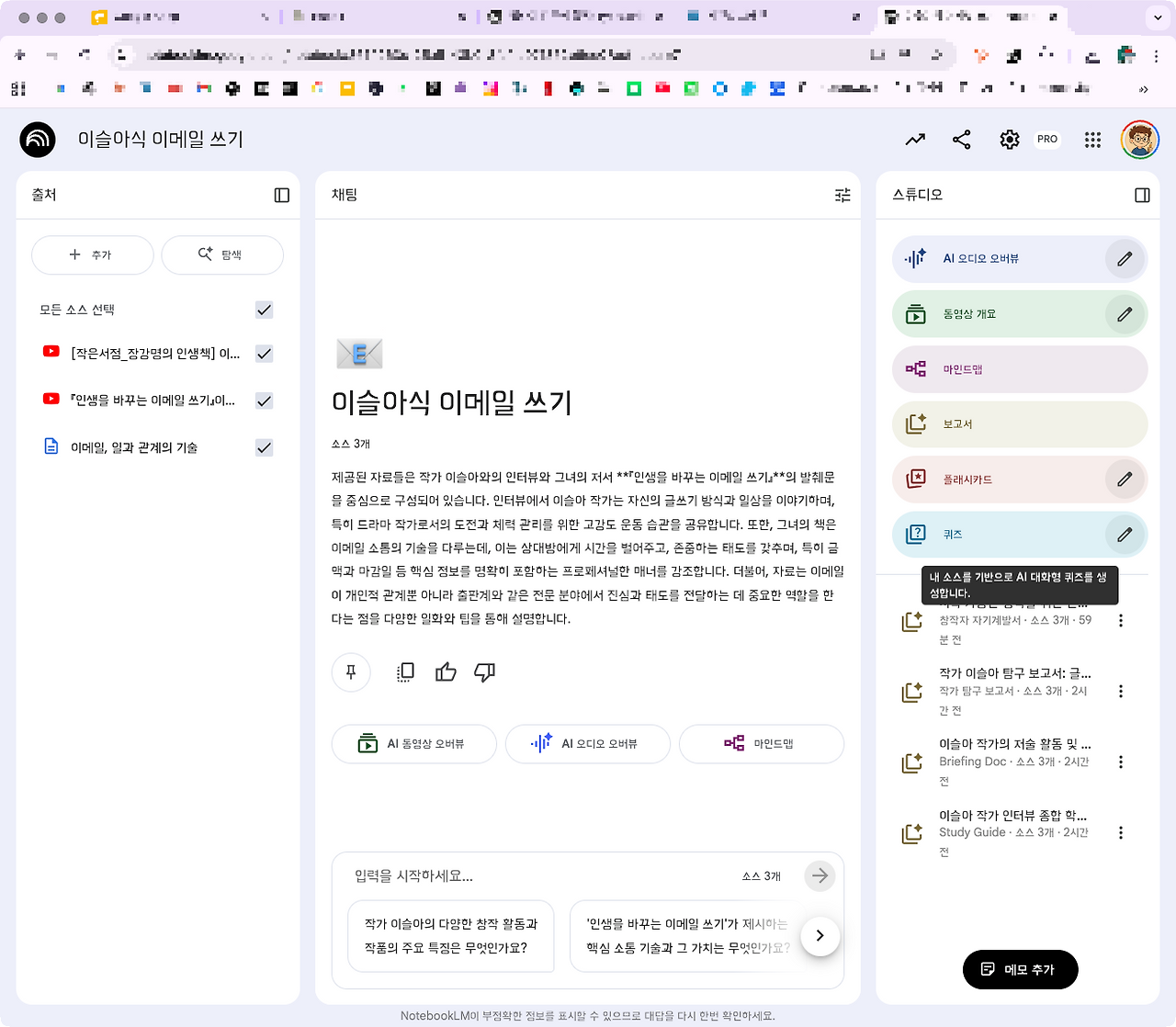The width and height of the screenshot is (1176, 1027).
Task: Show more suggested questions with the right chevron
Action: (x=820, y=936)
